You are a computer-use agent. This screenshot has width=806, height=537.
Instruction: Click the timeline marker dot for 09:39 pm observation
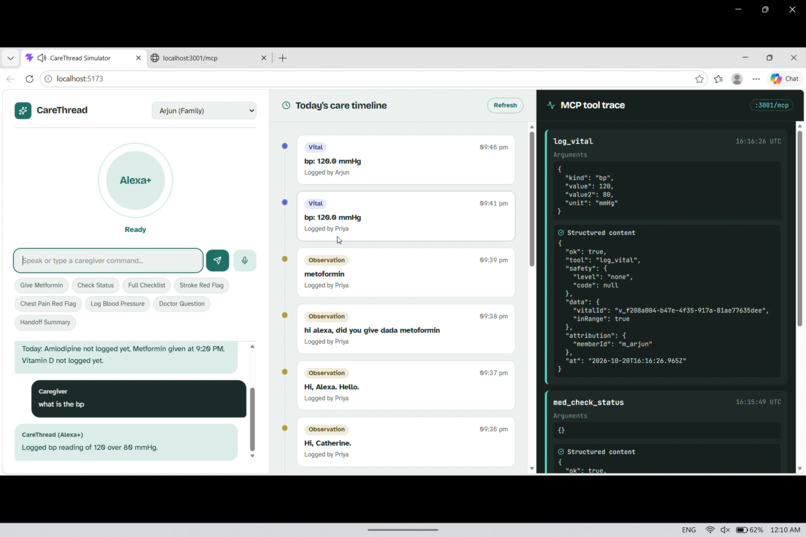tap(285, 259)
